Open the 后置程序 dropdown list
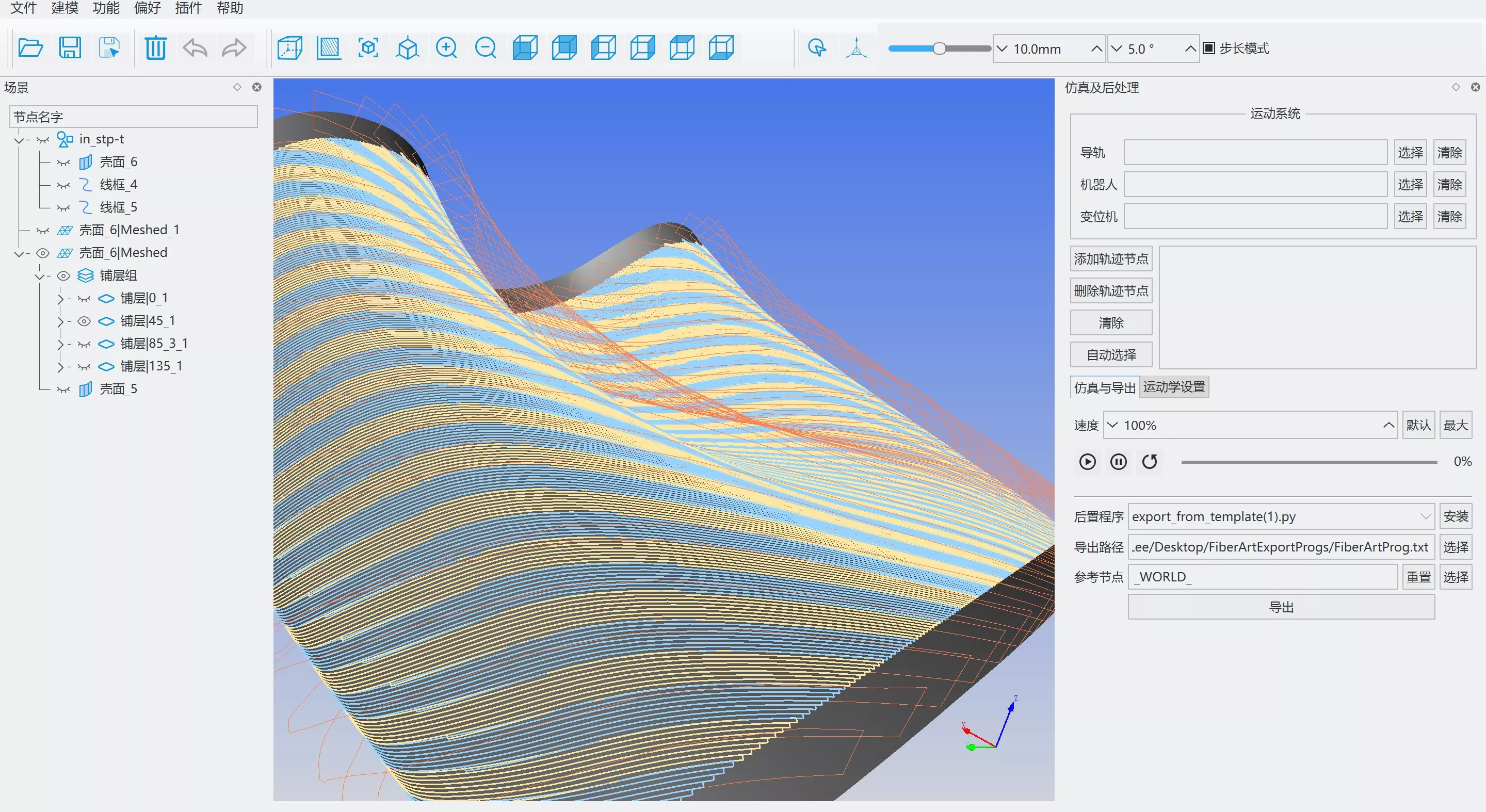Screen dimensions: 1486x812 tap(1426, 517)
